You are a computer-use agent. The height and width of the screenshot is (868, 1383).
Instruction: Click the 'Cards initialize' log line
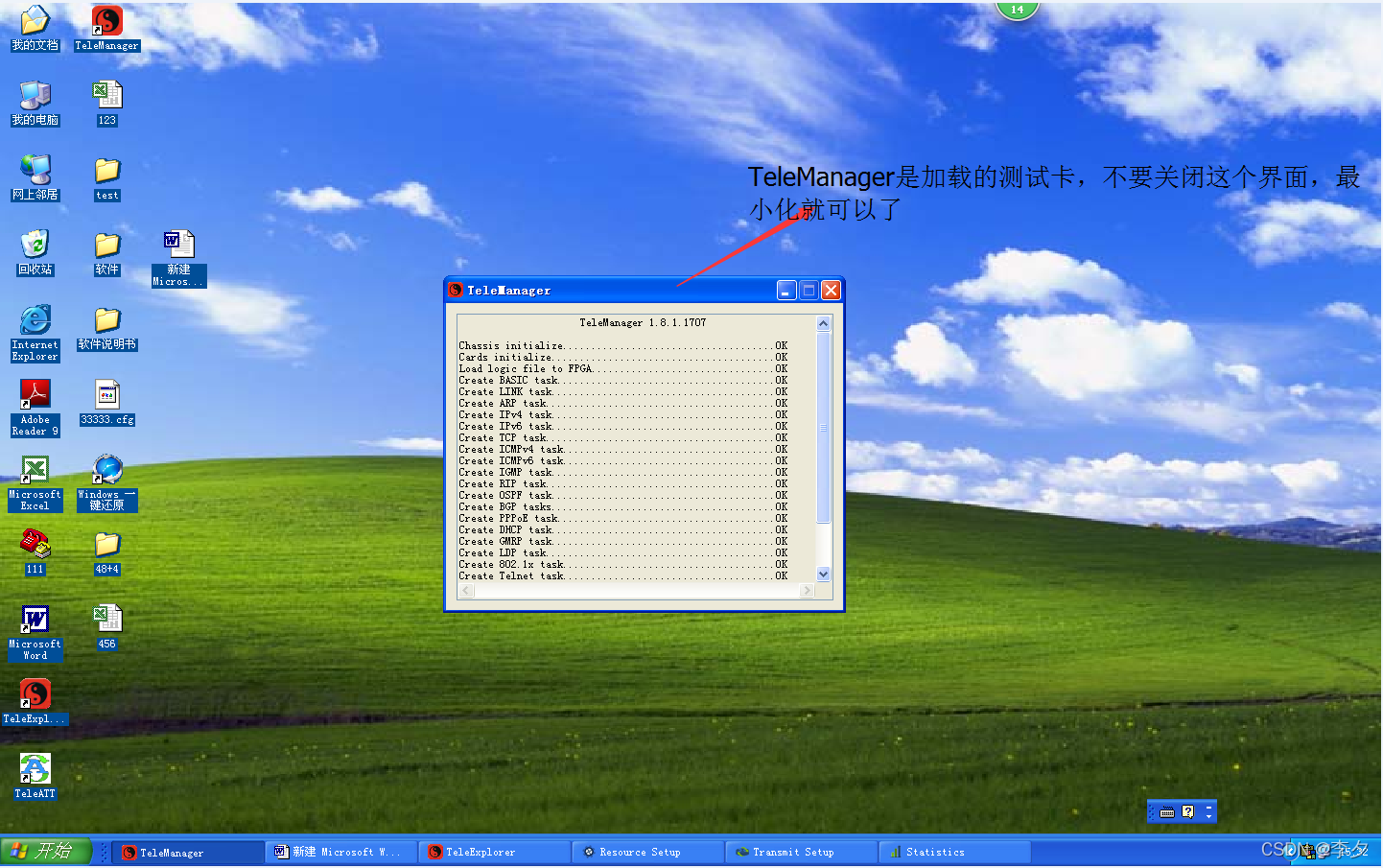tap(623, 358)
